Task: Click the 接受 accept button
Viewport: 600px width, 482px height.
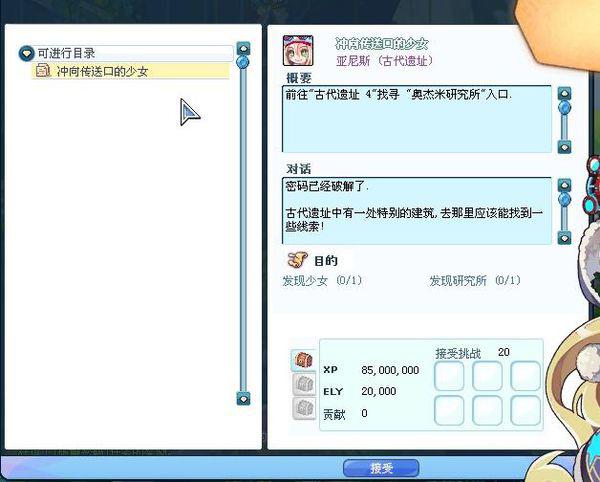Action: click(x=381, y=468)
